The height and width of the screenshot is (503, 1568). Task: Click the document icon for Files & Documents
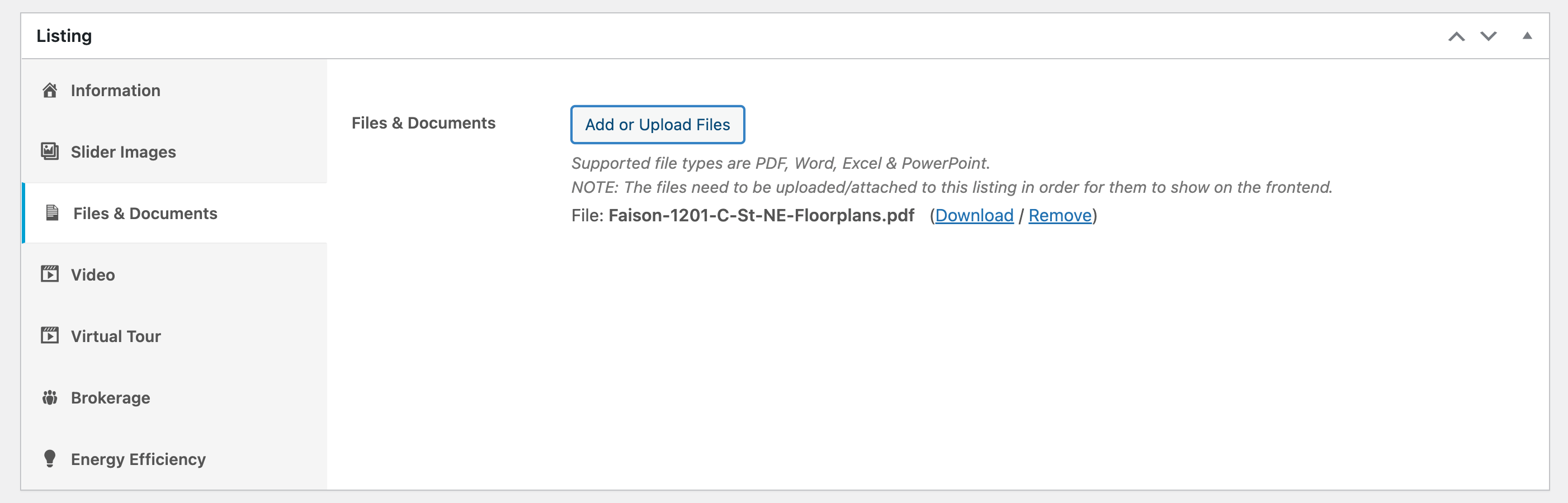pos(53,213)
